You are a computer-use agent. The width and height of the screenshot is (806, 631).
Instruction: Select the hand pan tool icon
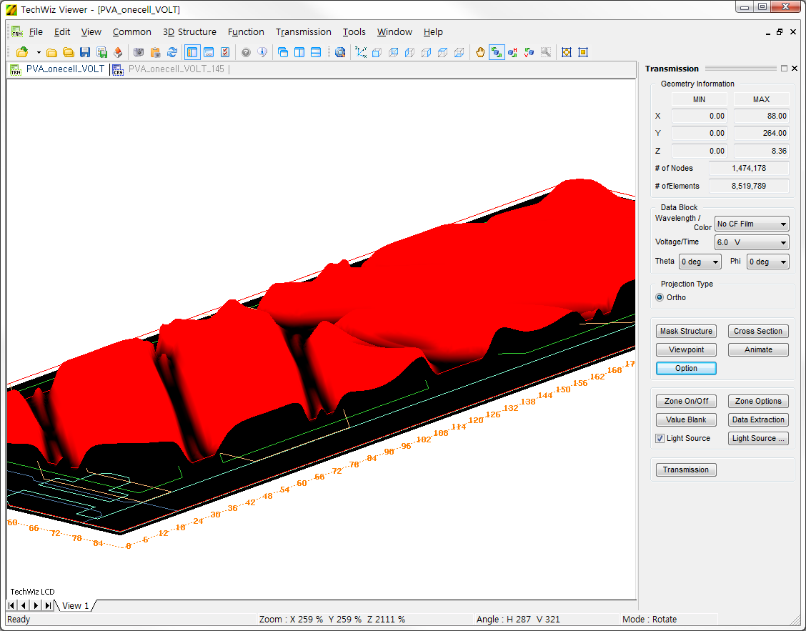(x=480, y=52)
